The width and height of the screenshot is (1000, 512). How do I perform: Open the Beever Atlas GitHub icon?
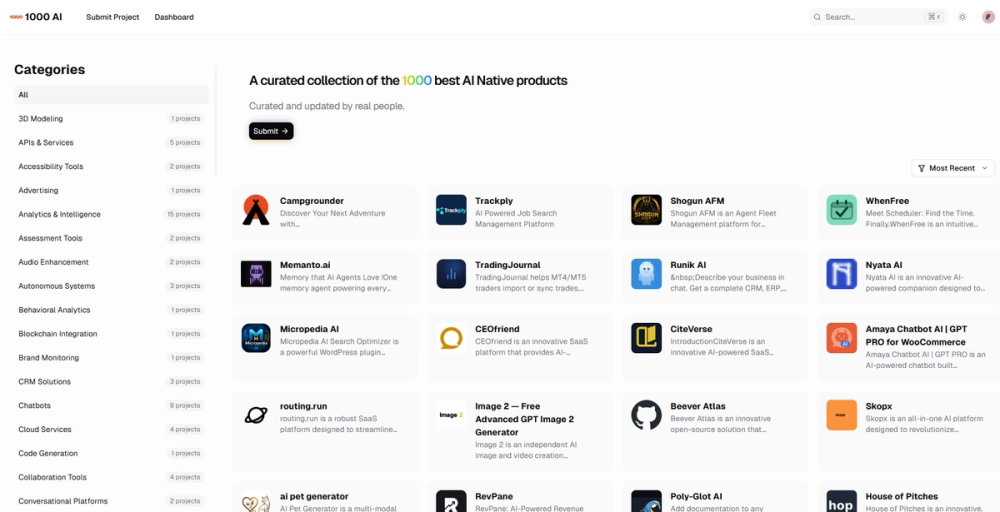click(646, 415)
